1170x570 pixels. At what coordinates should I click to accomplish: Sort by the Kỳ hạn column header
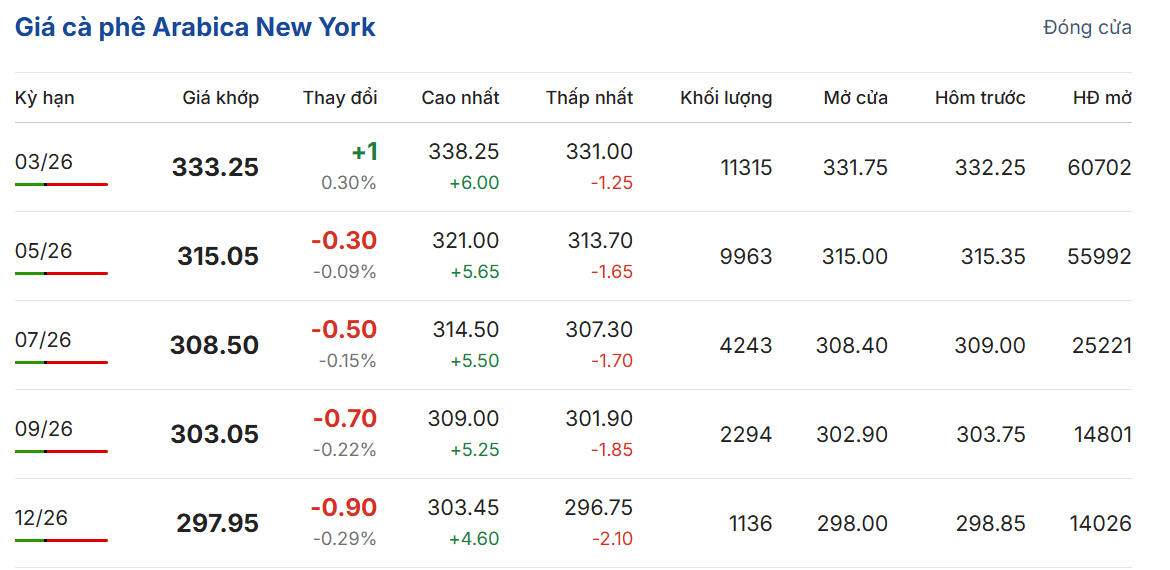[45, 98]
